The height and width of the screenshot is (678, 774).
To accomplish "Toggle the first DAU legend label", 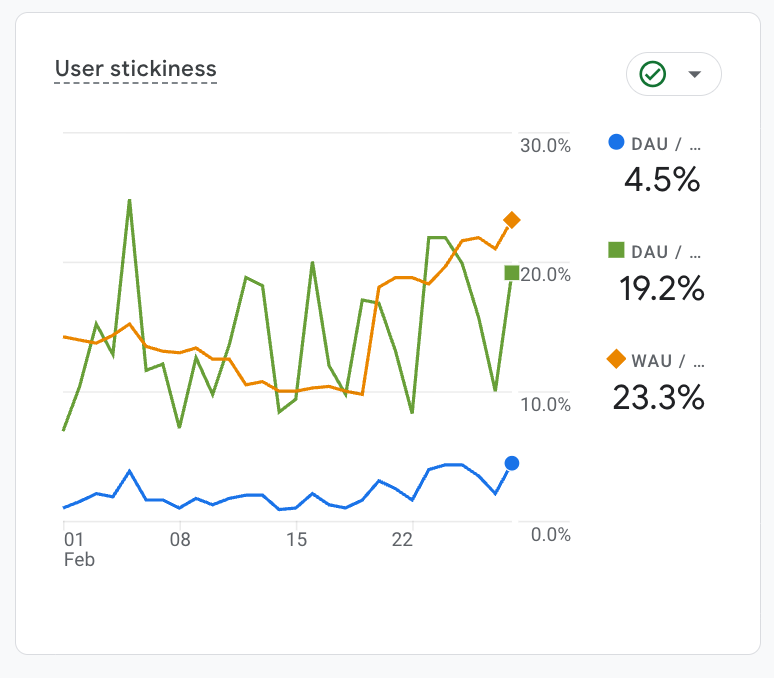I will pyautogui.click(x=666, y=144).
